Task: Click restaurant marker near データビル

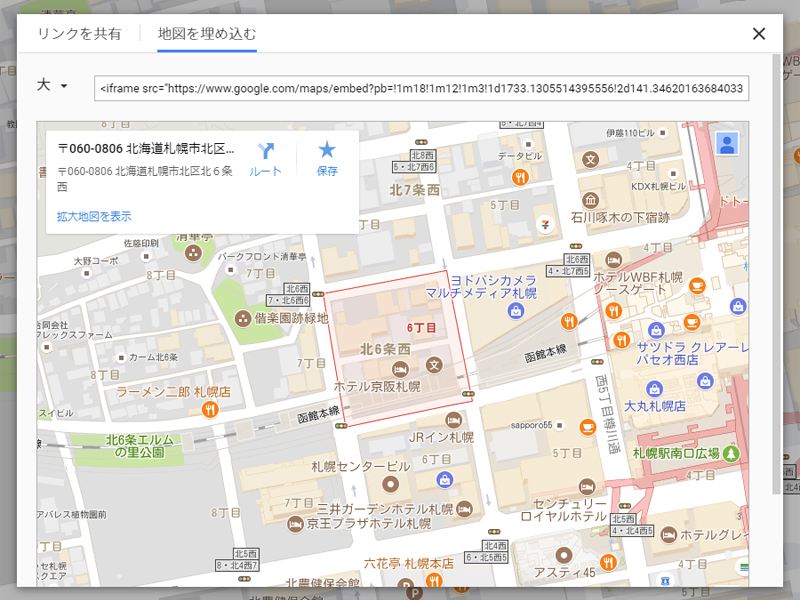Action: [x=520, y=177]
